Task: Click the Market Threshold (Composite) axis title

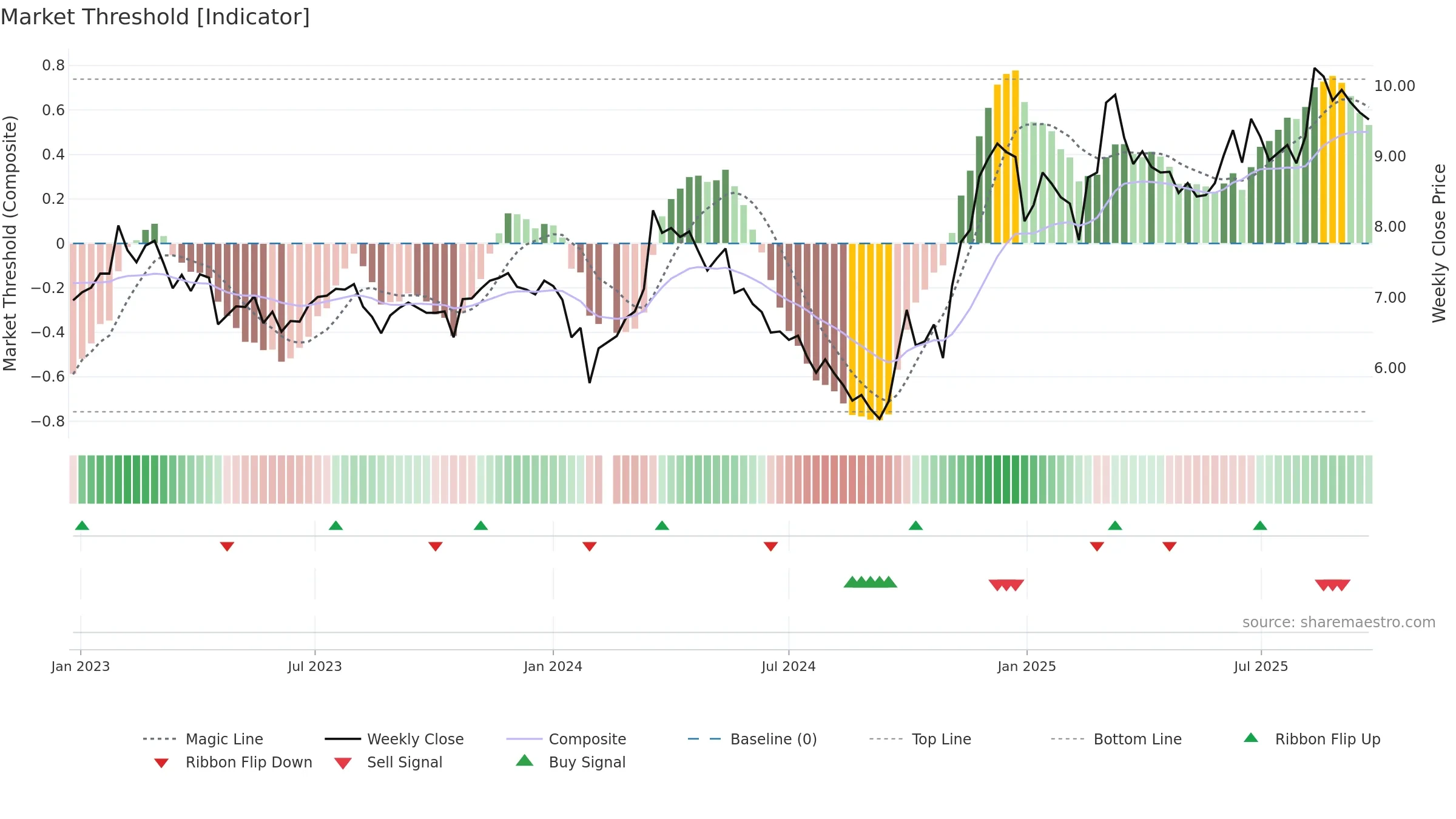Action: pos(10,243)
